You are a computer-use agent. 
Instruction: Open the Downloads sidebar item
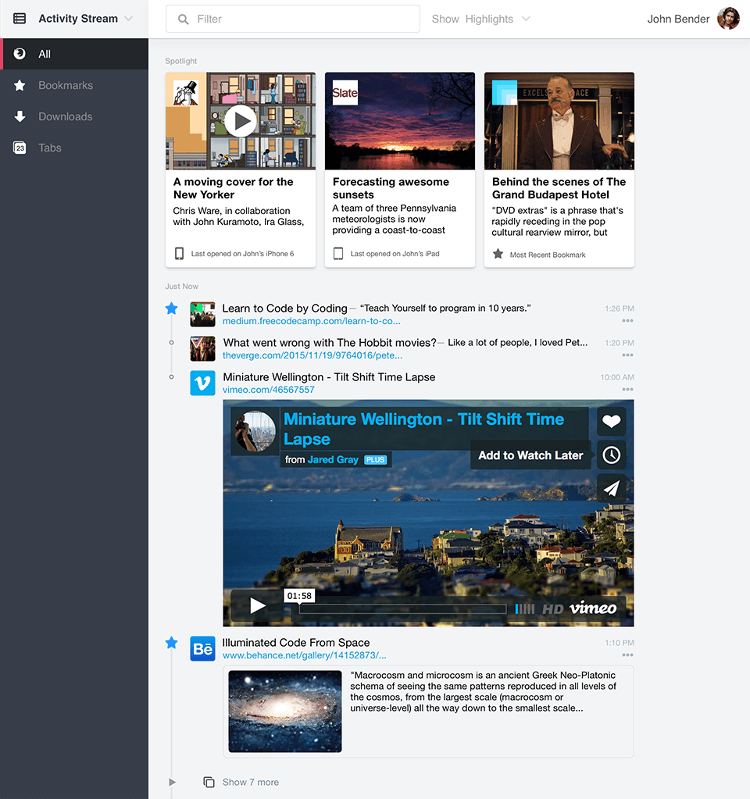65,117
